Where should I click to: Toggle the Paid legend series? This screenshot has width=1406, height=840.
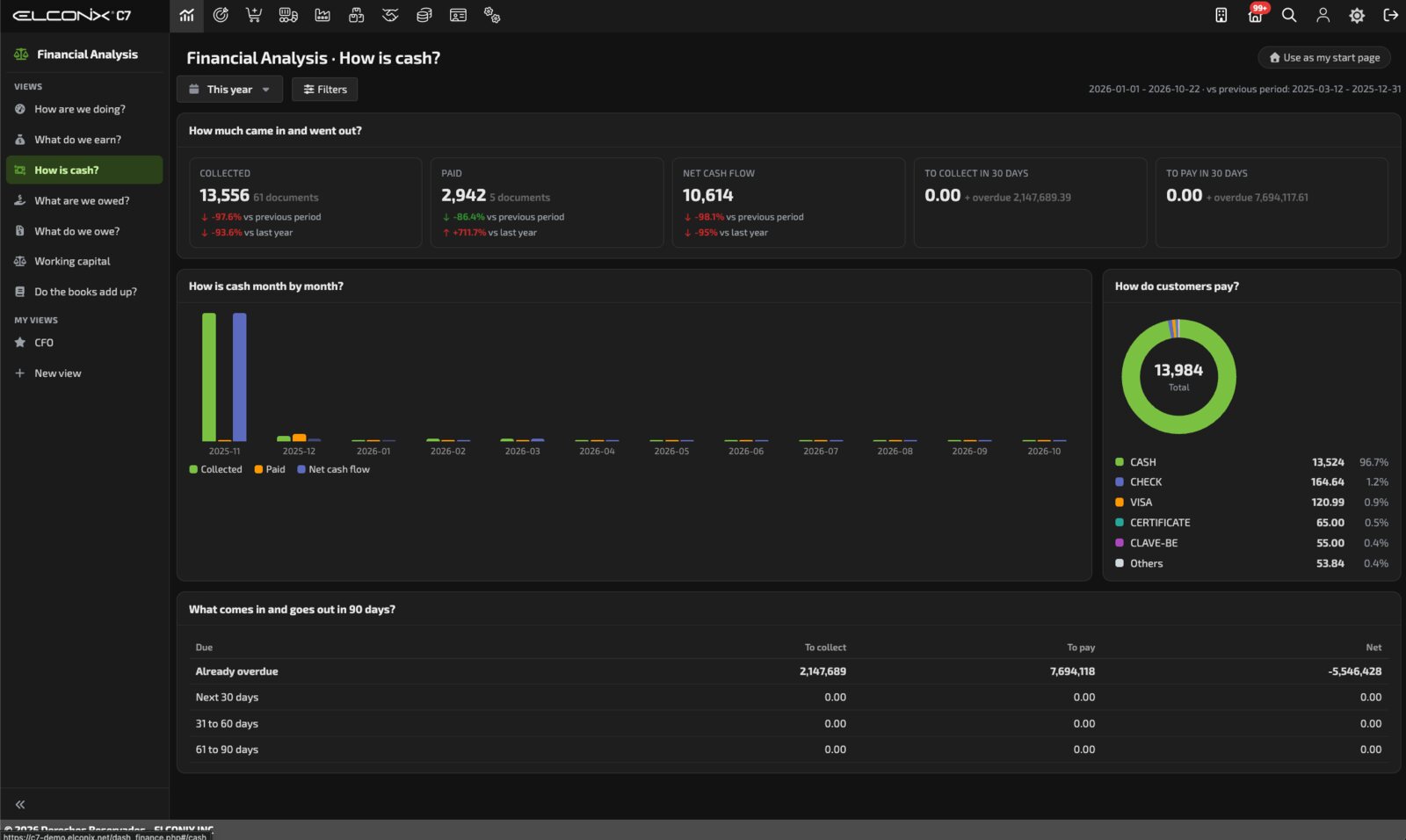pyautogui.click(x=270, y=469)
